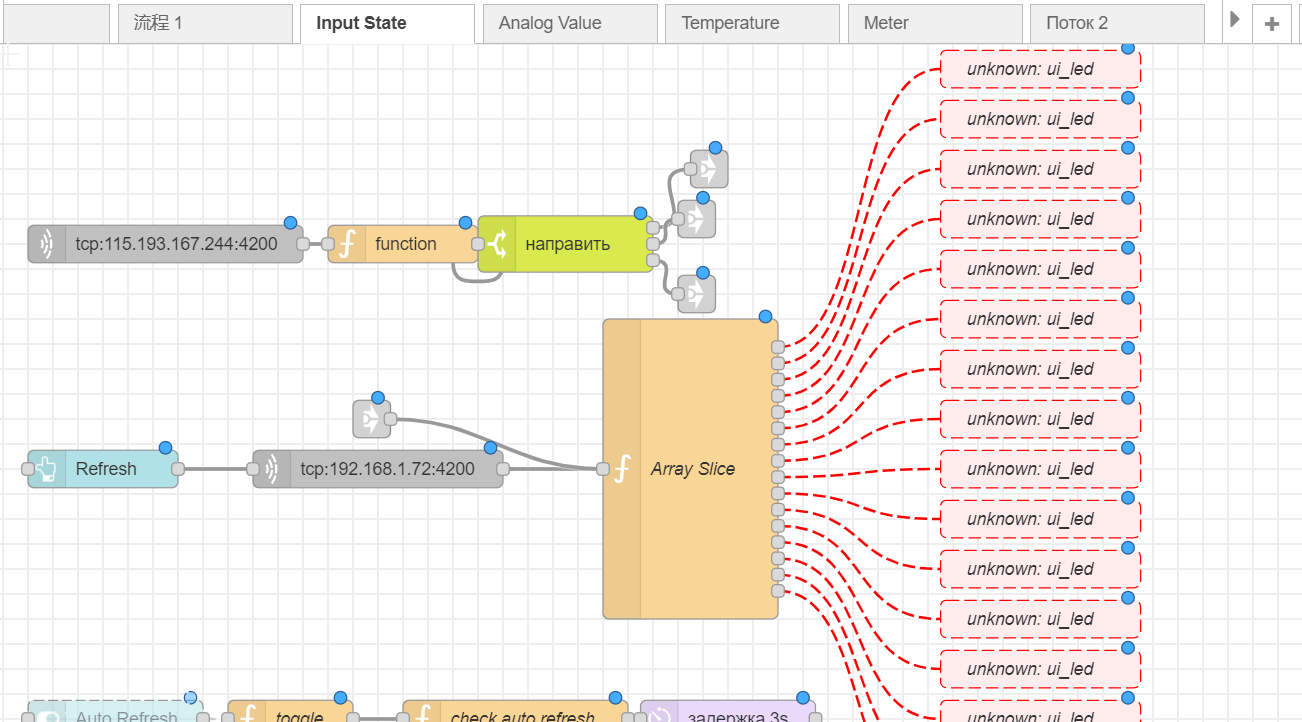Add a new flow with plus button
Image resolution: width=1302 pixels, height=722 pixels.
1271,24
